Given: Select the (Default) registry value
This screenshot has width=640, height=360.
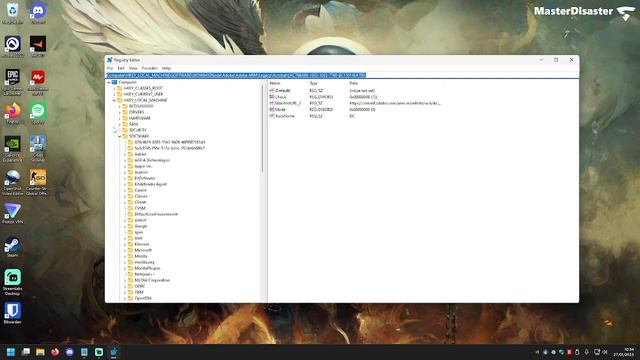Looking at the screenshot, I should pyautogui.click(x=282, y=91).
